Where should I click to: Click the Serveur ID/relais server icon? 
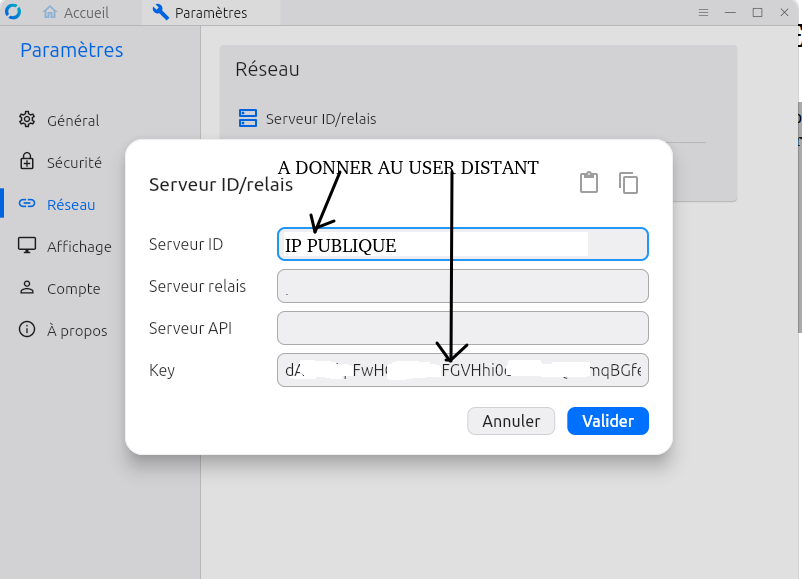[248, 118]
